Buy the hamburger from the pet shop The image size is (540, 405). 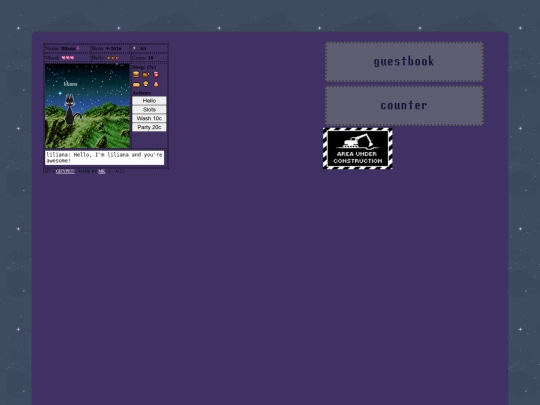point(136,74)
